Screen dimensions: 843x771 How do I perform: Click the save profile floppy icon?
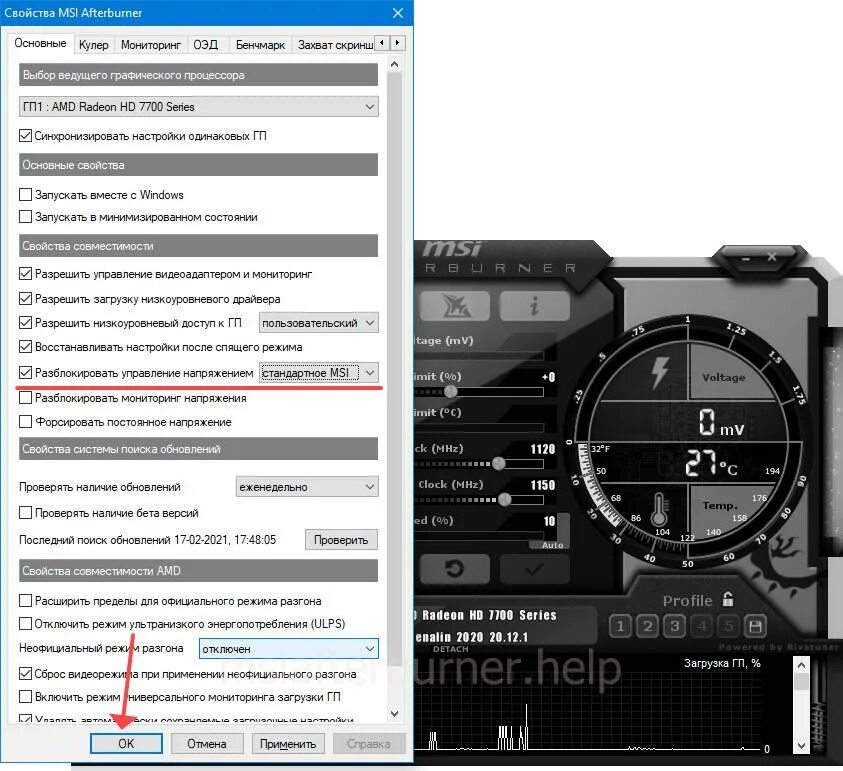coord(755,626)
